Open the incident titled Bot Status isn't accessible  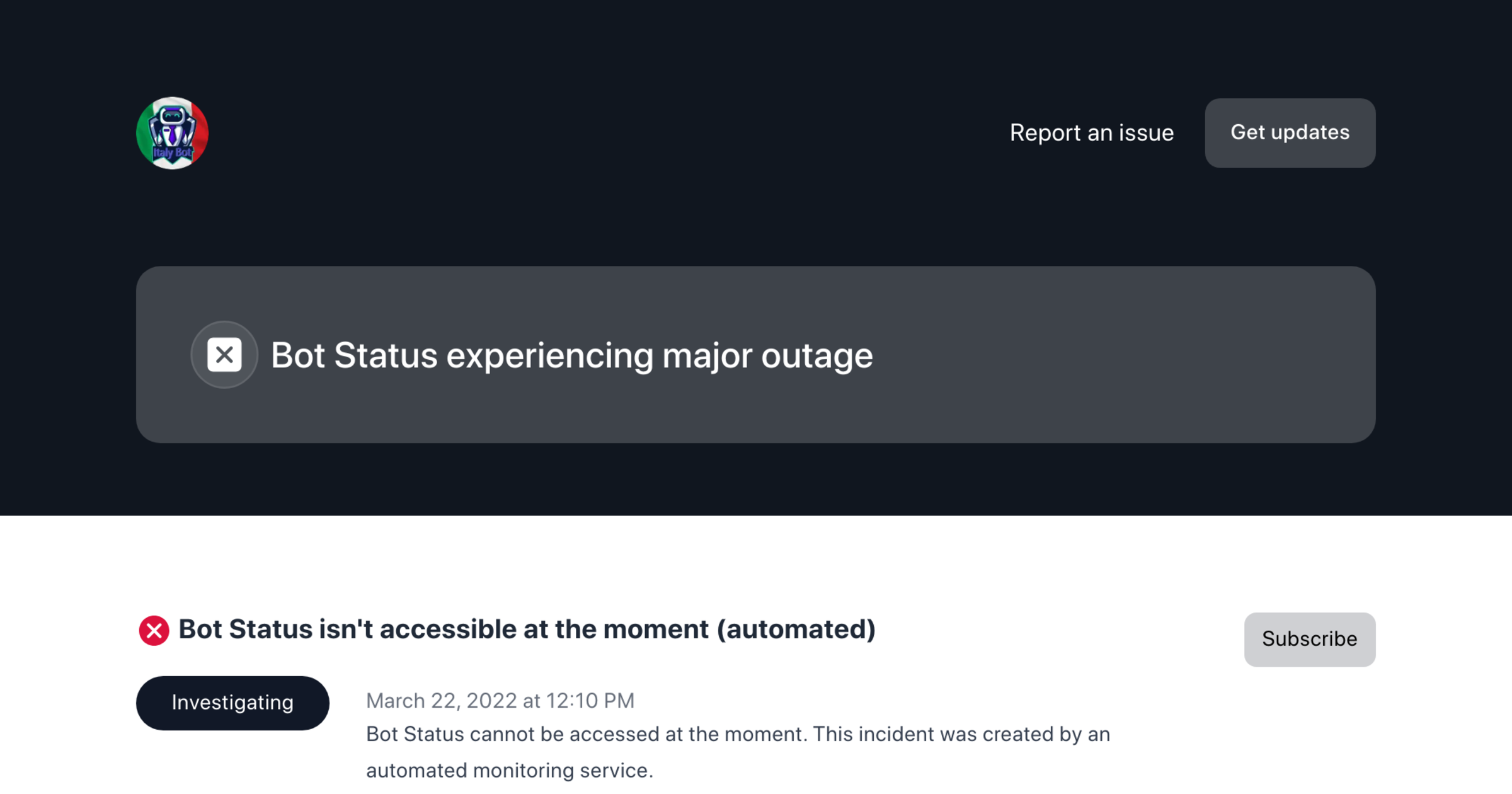tap(527, 629)
